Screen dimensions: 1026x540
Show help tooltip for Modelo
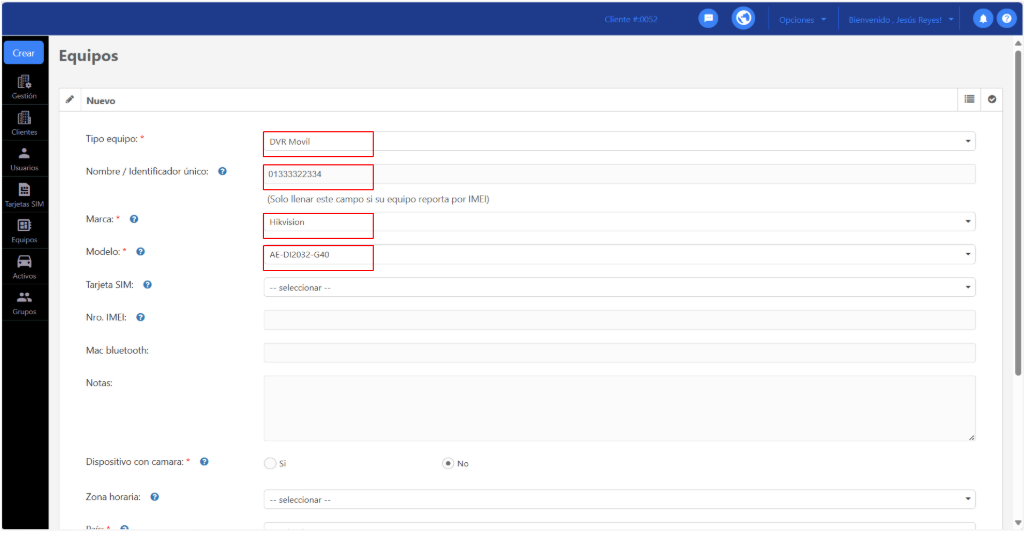click(141, 252)
